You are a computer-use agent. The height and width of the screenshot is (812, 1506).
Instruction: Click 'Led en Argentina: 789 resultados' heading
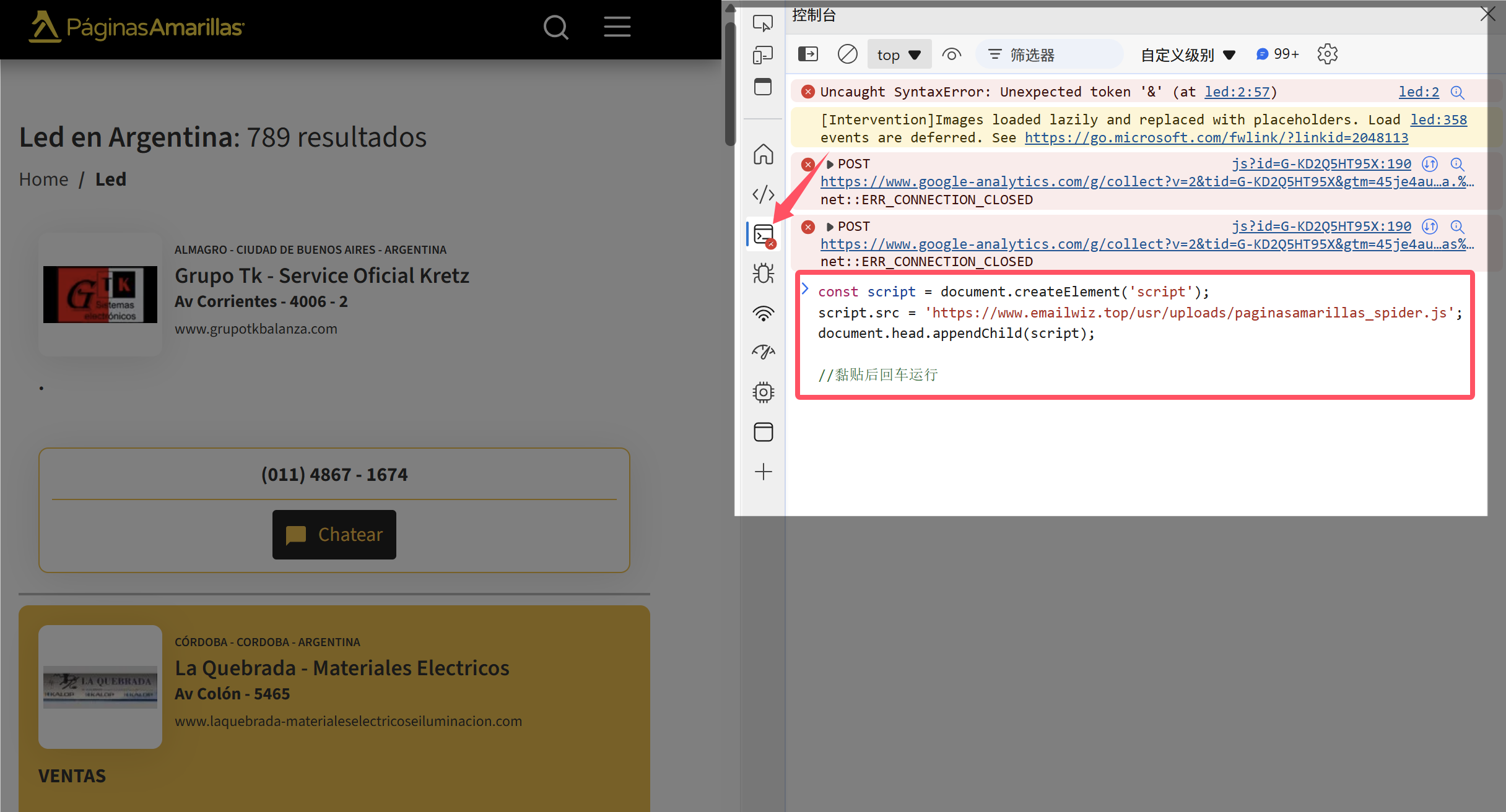[x=223, y=137]
